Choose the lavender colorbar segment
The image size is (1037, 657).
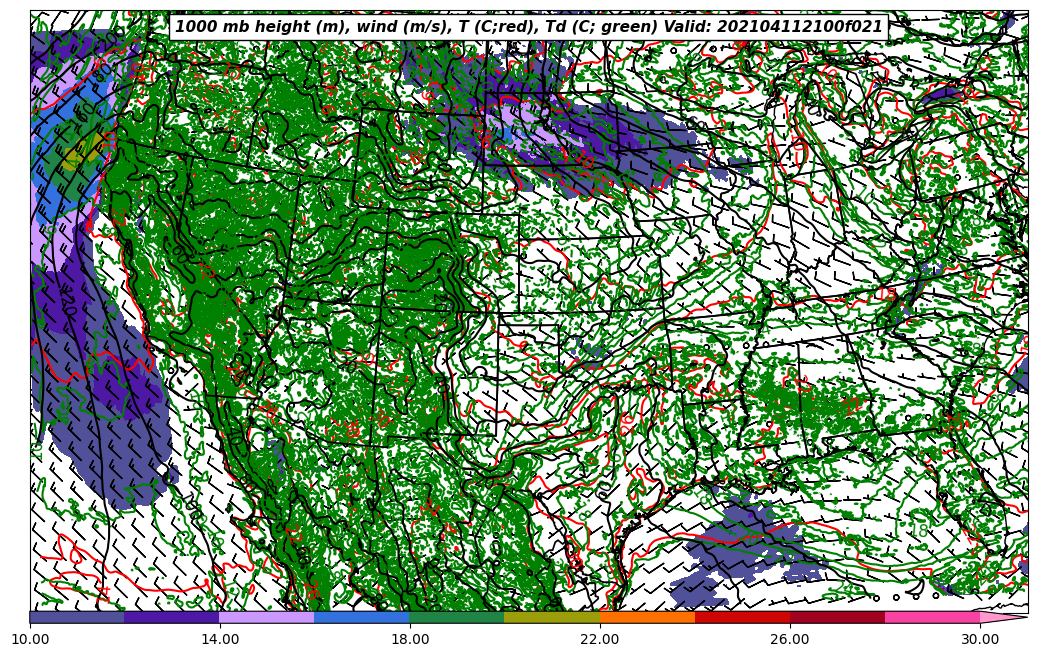coord(267,617)
